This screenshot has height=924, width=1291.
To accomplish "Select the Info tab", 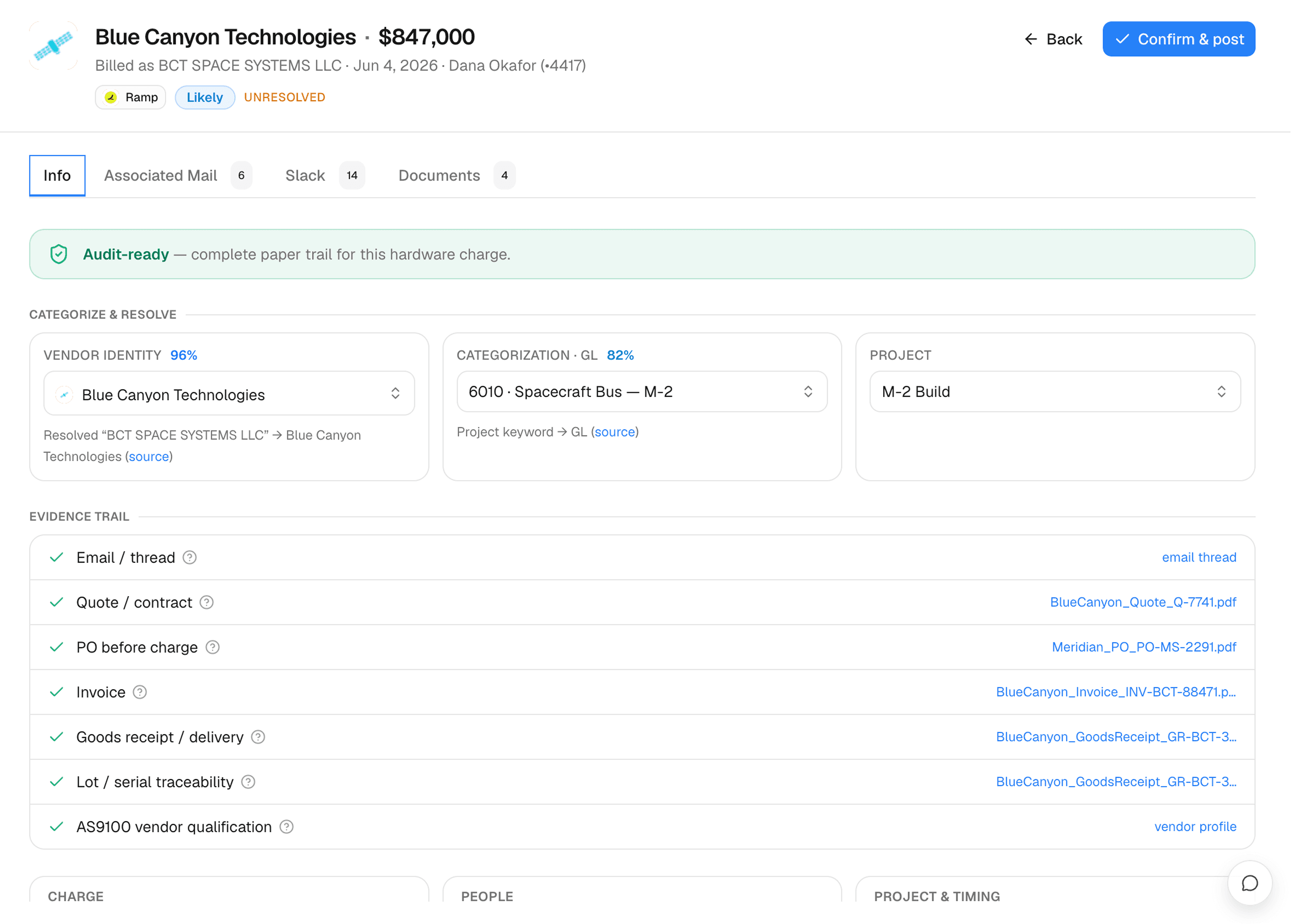I will click(x=57, y=175).
